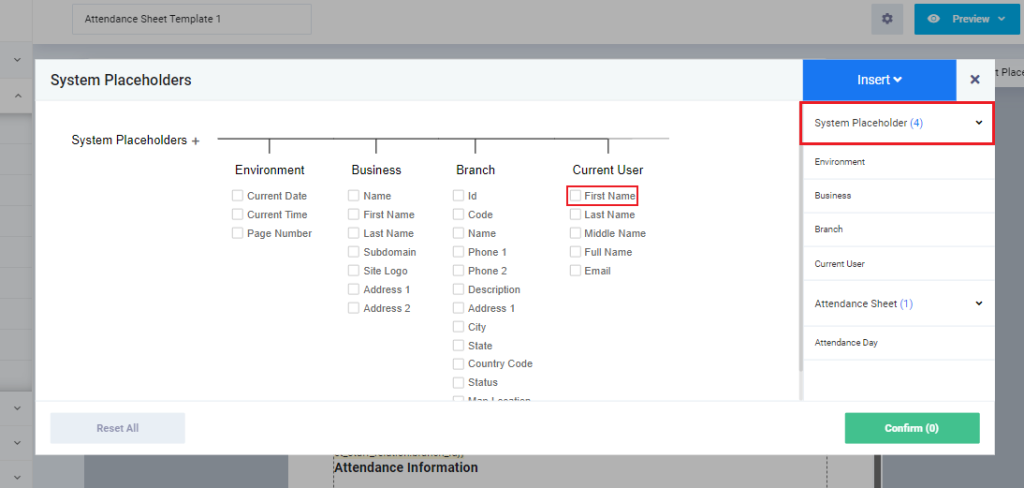1024x488 pixels.
Task: Check the Site Logo checkbox
Action: tap(353, 270)
